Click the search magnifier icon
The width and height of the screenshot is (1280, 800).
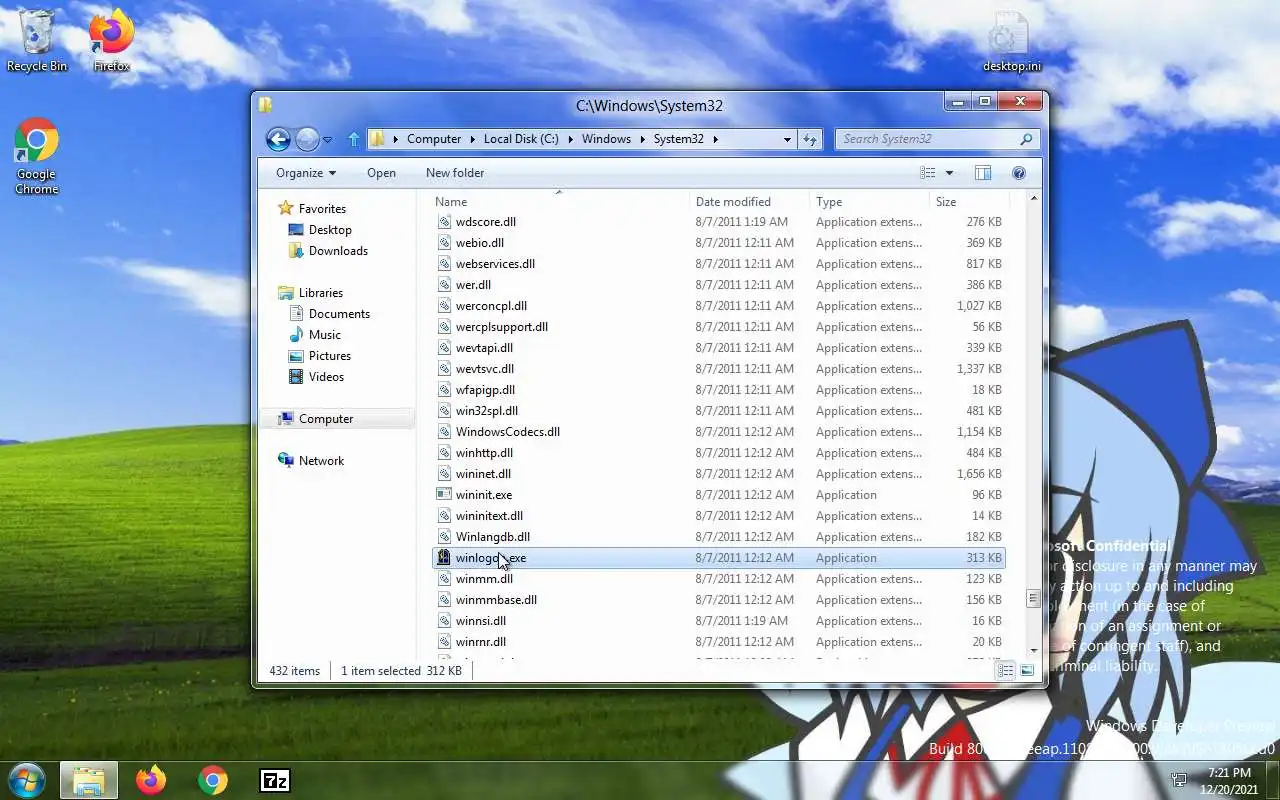click(x=1026, y=139)
